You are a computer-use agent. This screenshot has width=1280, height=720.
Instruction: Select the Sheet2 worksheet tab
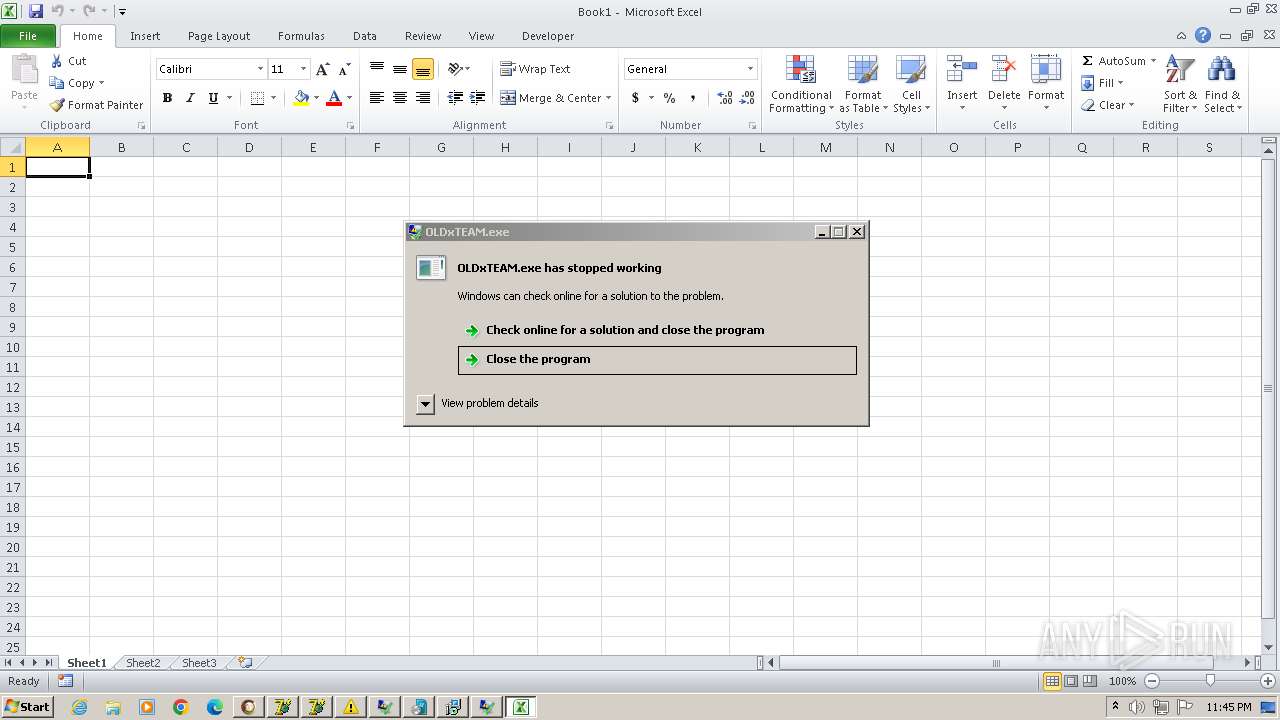(x=143, y=663)
